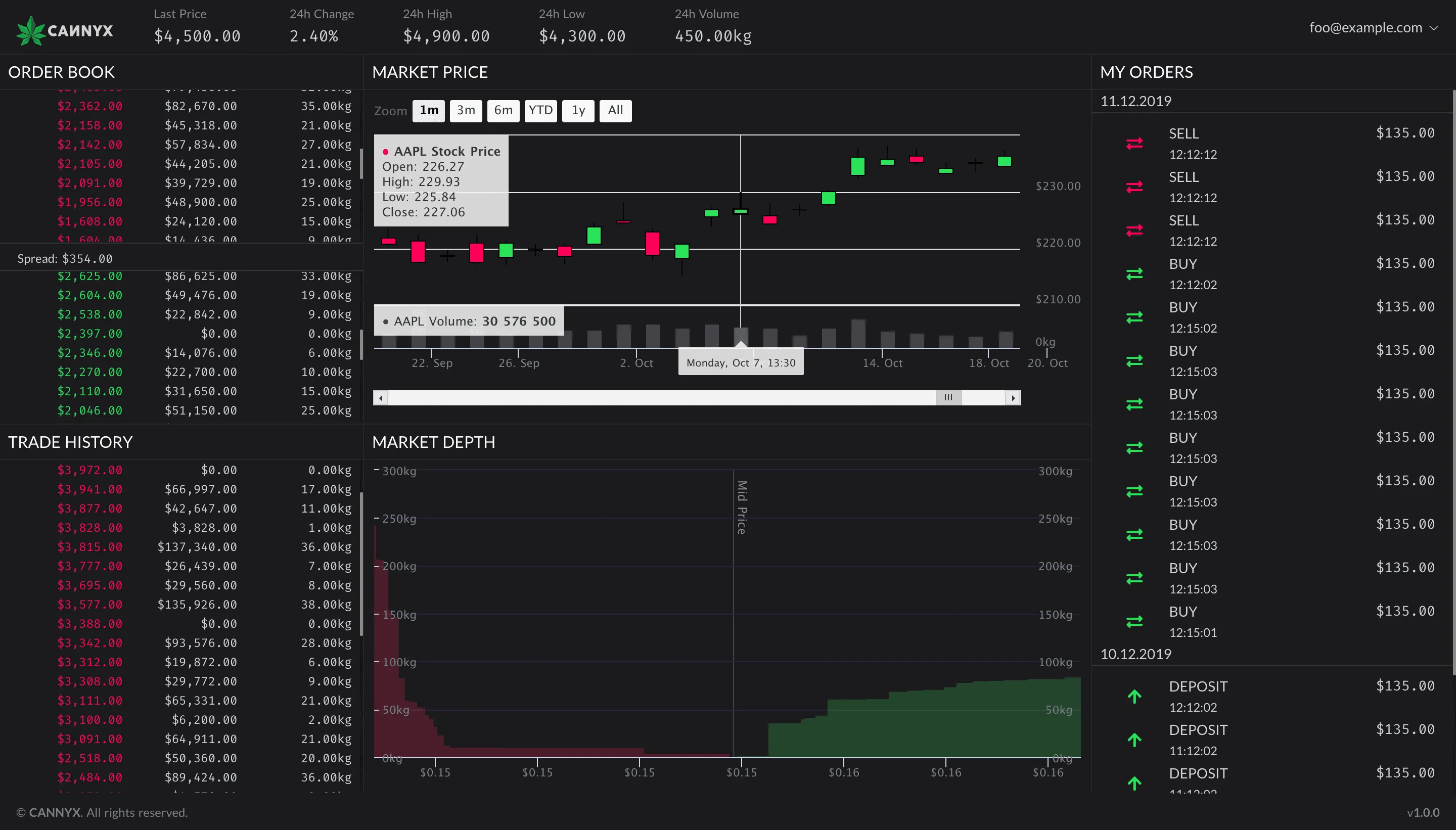Show All chart history
This screenshot has height=830, width=1456.
coord(615,110)
